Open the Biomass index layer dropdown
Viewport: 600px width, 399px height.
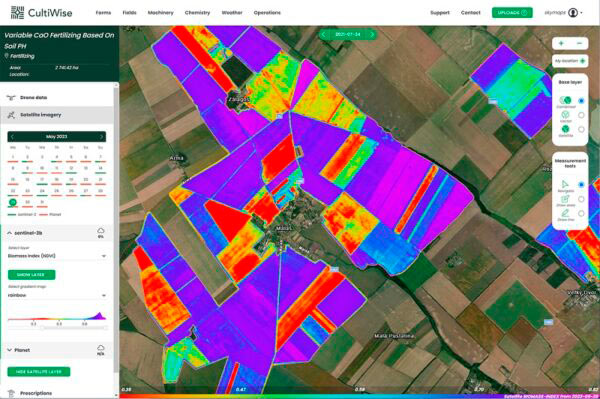[x=57, y=256]
